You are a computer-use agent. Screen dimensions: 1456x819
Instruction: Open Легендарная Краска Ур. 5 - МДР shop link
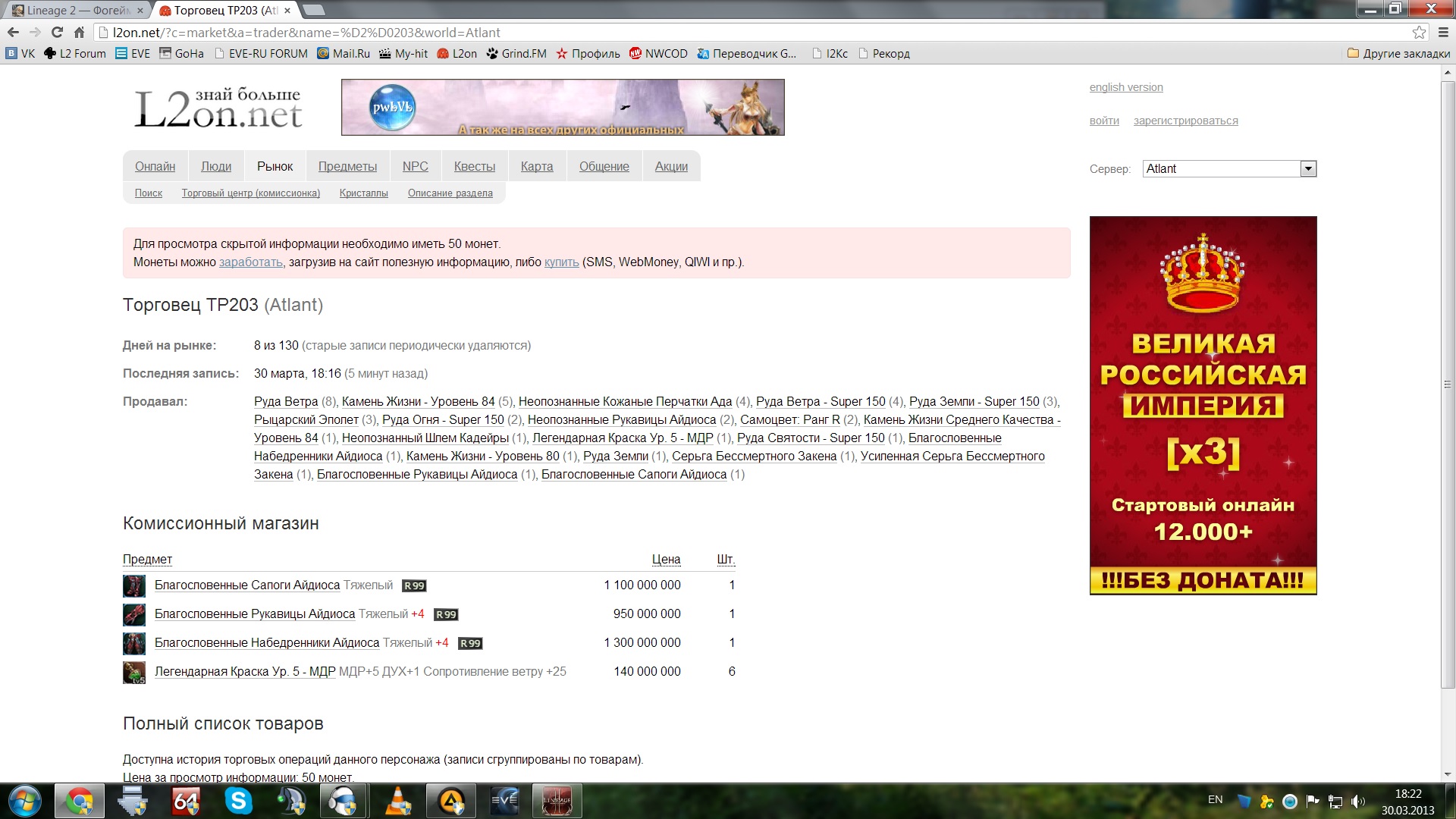[x=245, y=671]
